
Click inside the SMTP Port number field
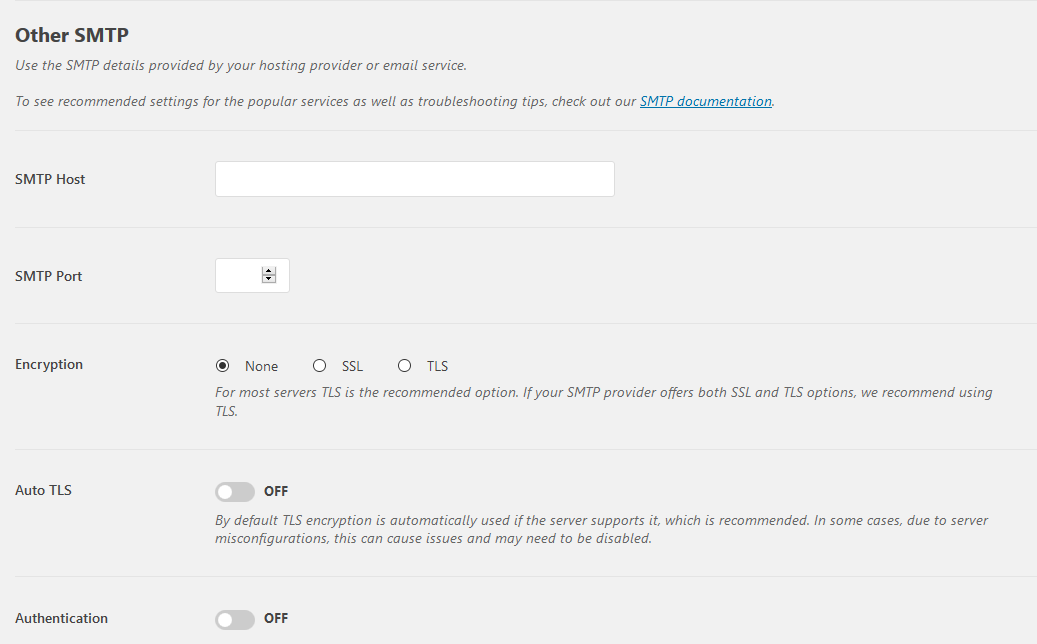(238, 276)
